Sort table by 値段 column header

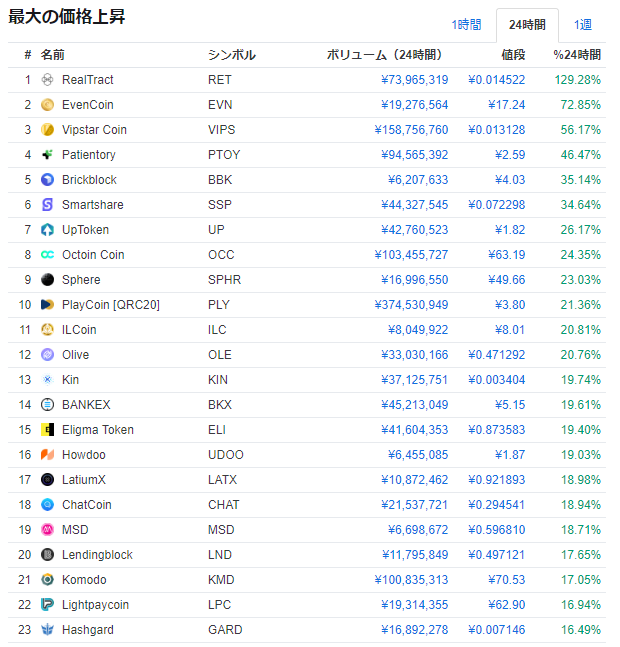[x=513, y=55]
